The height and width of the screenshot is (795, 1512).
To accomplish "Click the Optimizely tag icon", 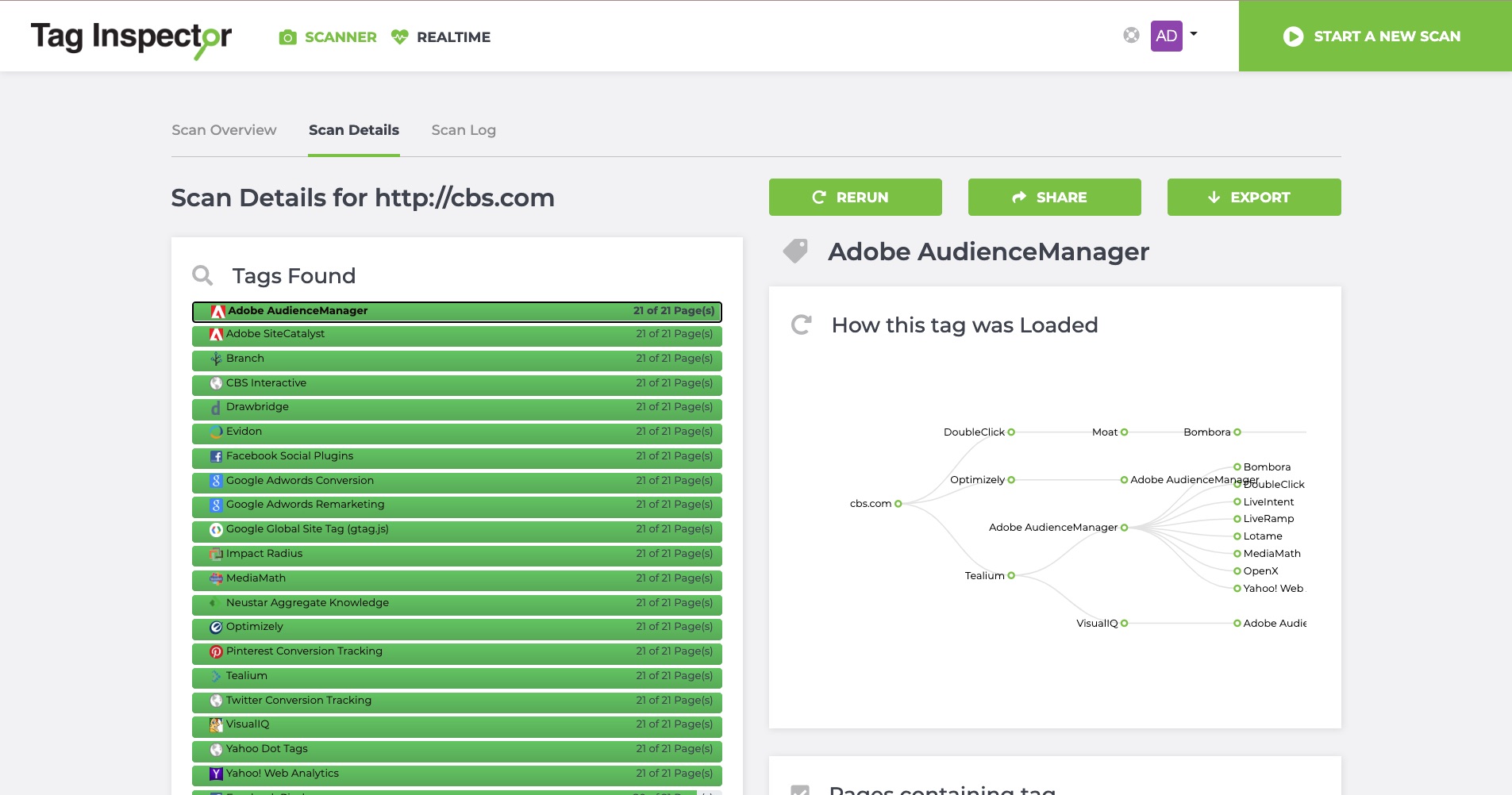I will point(216,627).
